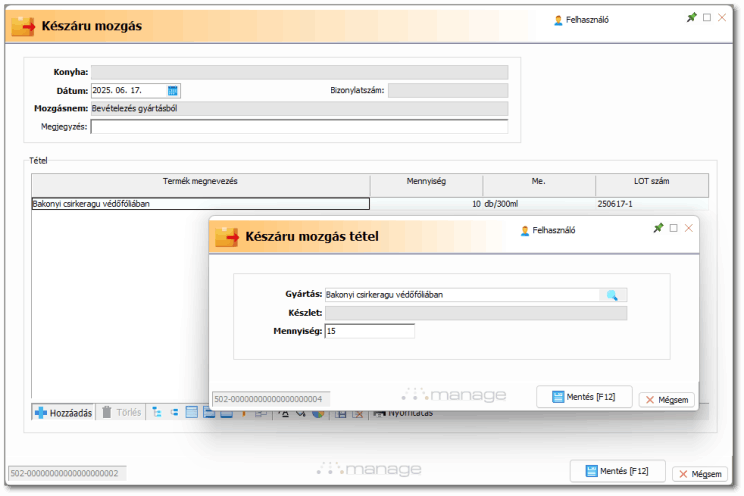Focus the Mennyiség field containing 15
The width and height of the screenshot is (744, 496).
[370, 331]
